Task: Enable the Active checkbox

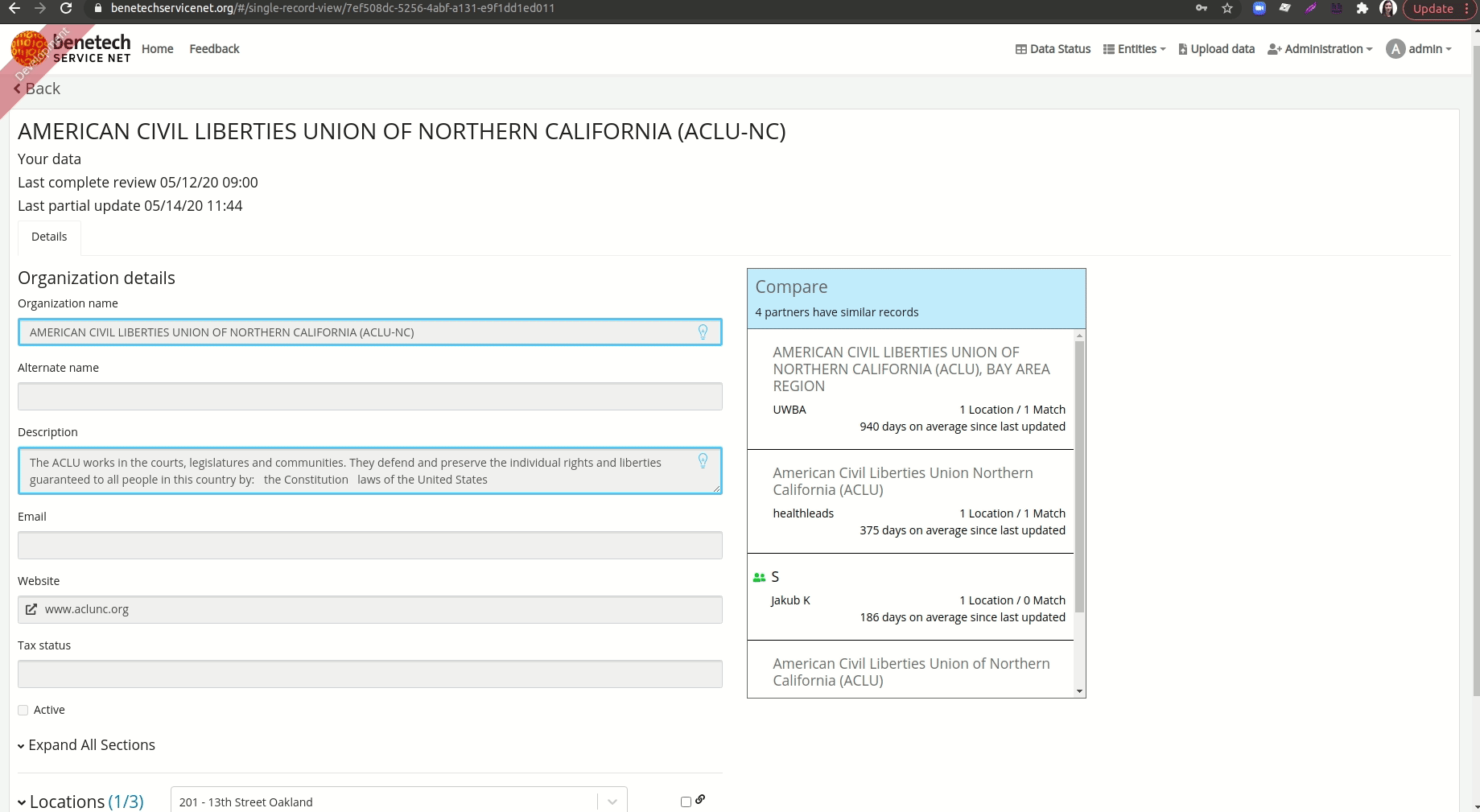Action: [23, 710]
